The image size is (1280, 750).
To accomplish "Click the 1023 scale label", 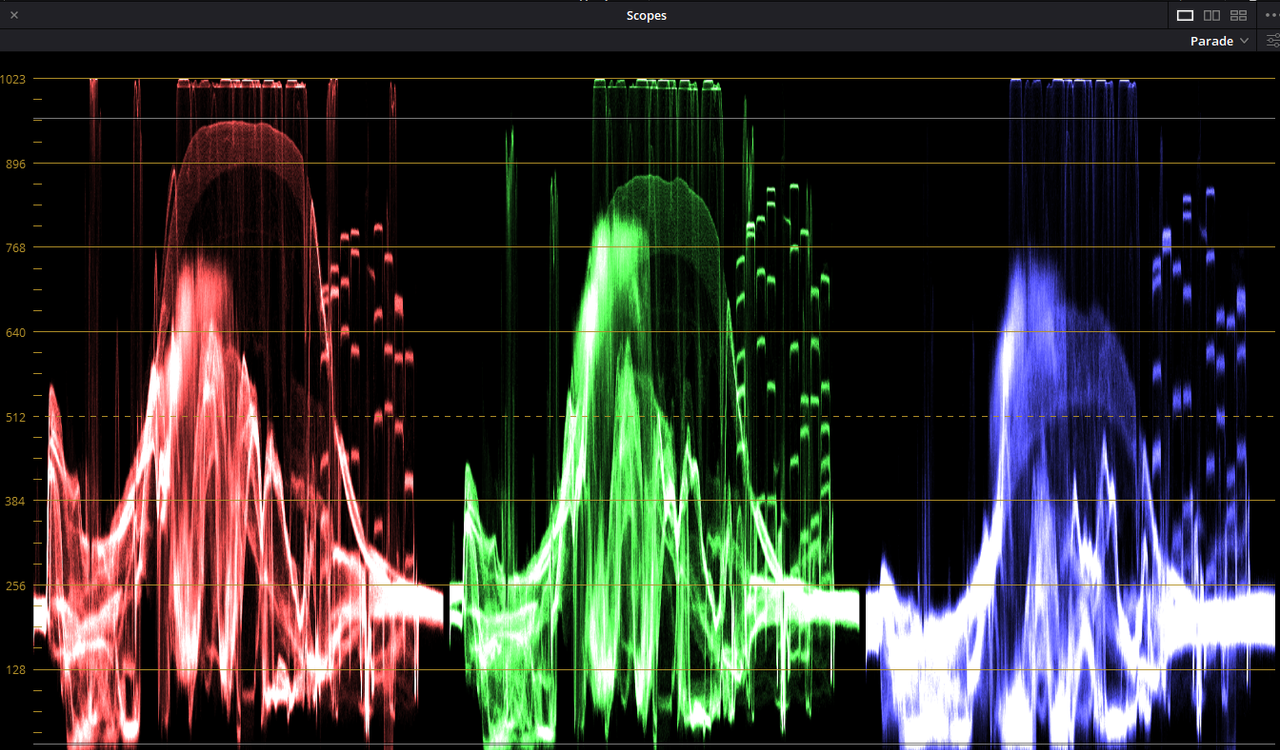I will [x=14, y=79].
